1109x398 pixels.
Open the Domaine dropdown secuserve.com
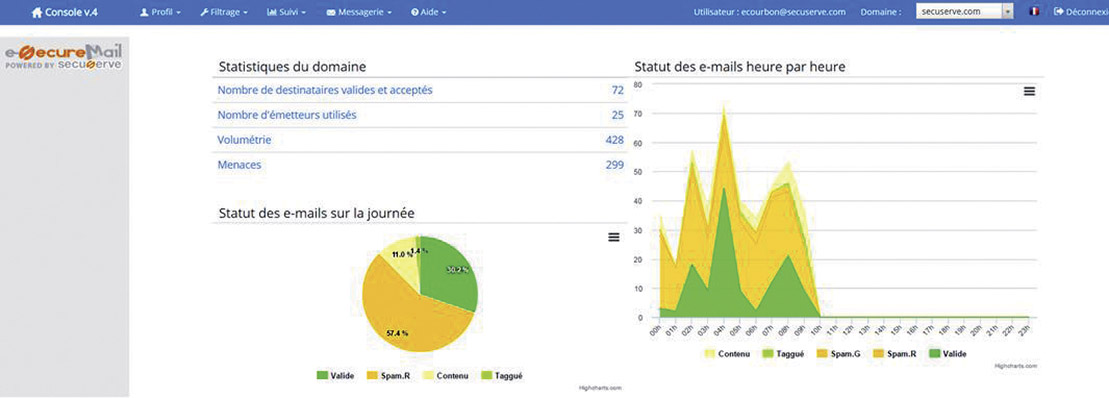[965, 12]
